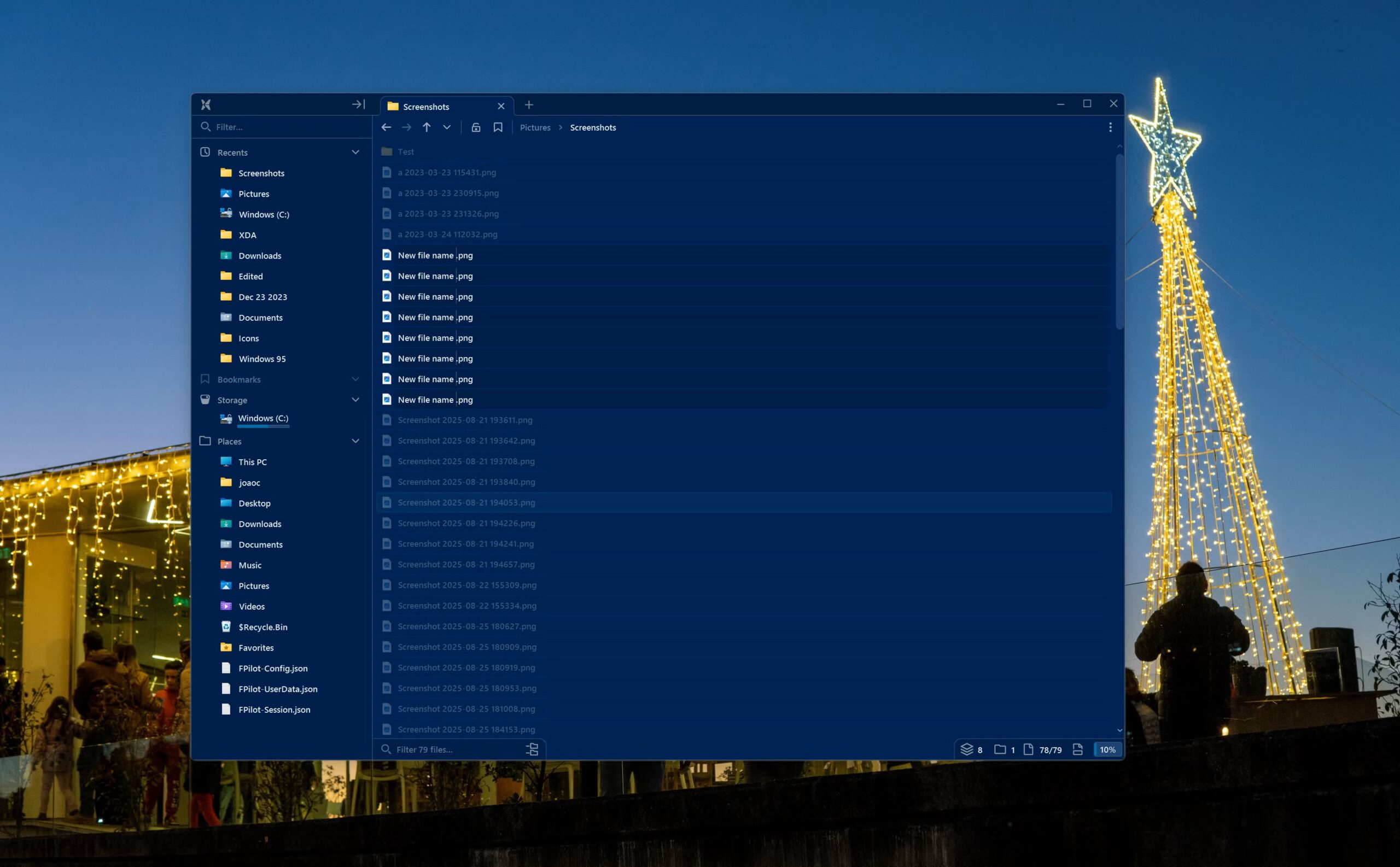Image resolution: width=1400 pixels, height=867 pixels.
Task: Click the file size icon in status bar
Action: [1078, 749]
